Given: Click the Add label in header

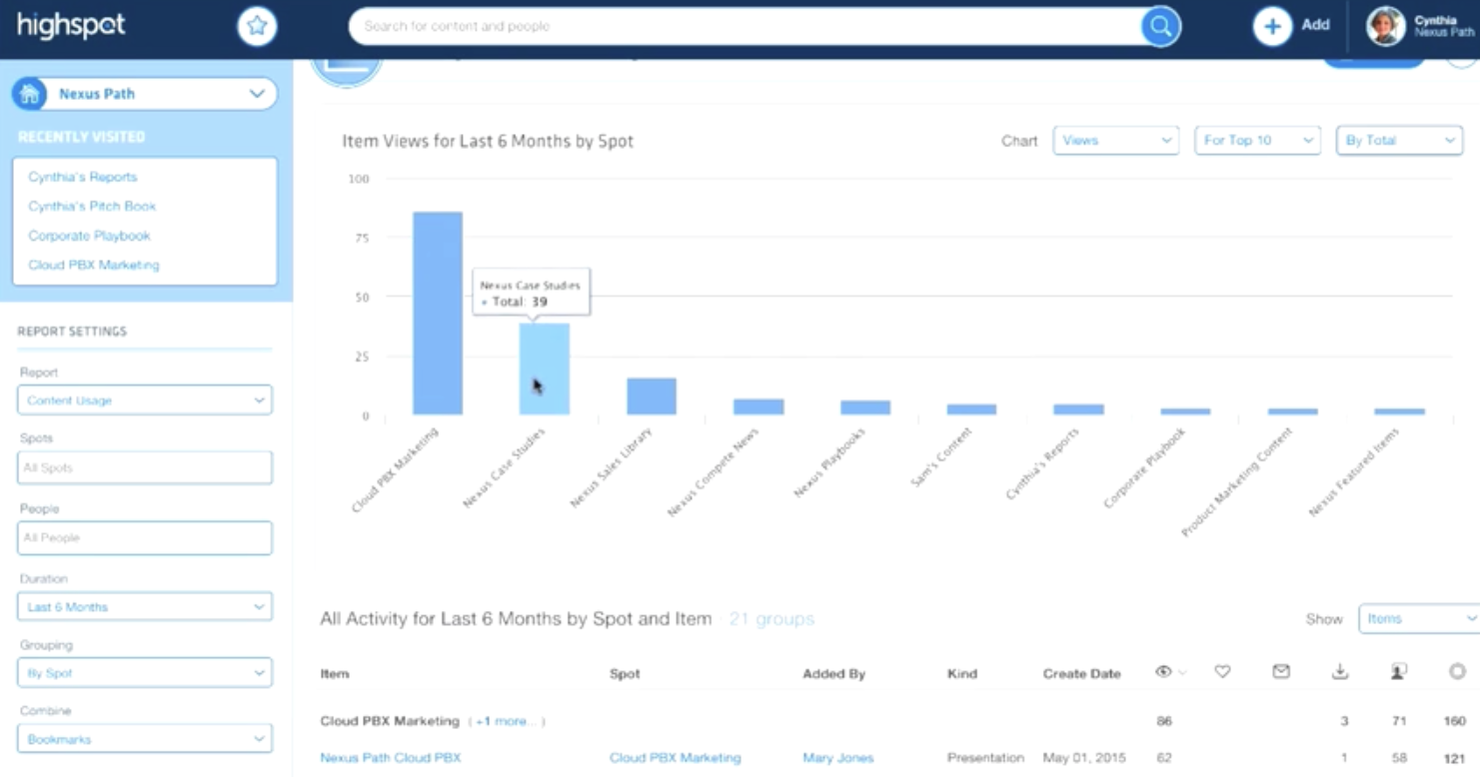Looking at the screenshot, I should click(1315, 25).
